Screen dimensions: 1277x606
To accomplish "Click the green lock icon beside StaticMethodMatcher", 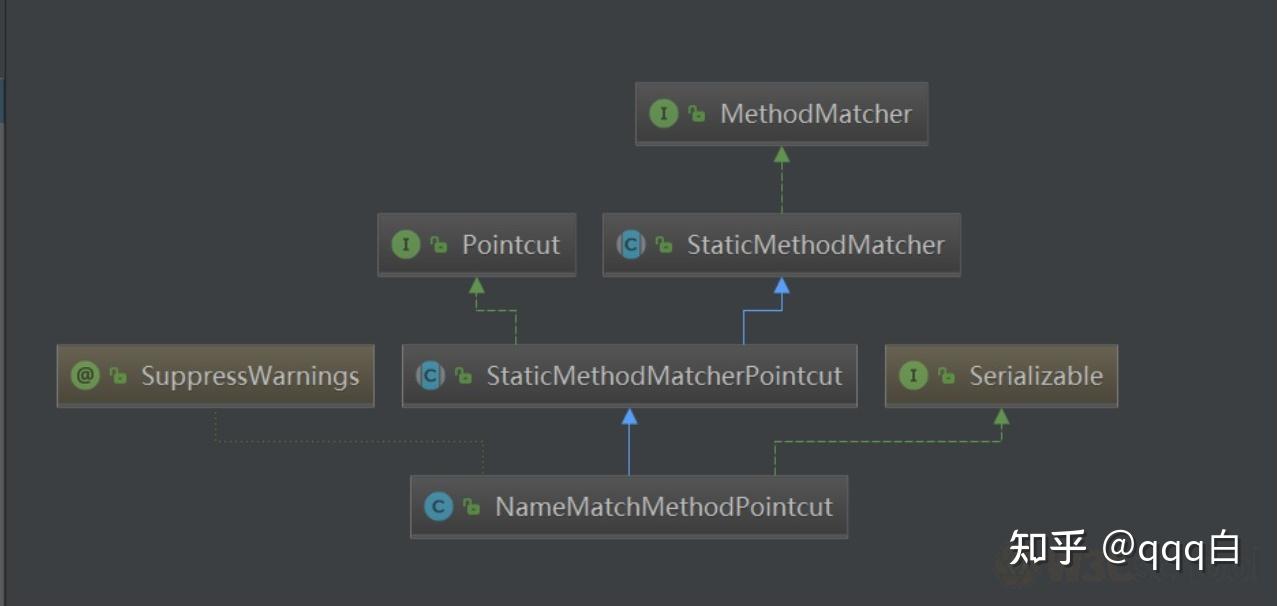I will [663, 246].
